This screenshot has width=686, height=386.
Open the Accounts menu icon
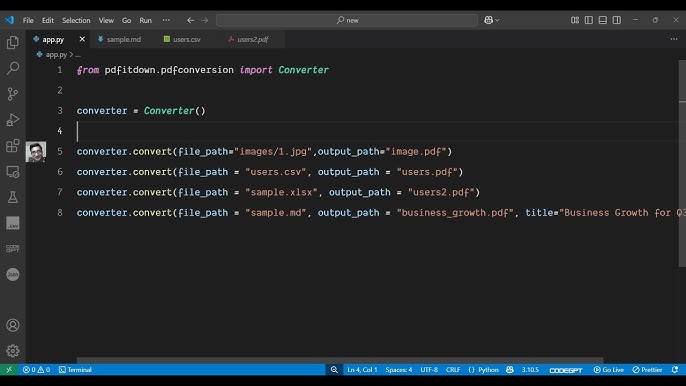click(x=13, y=325)
